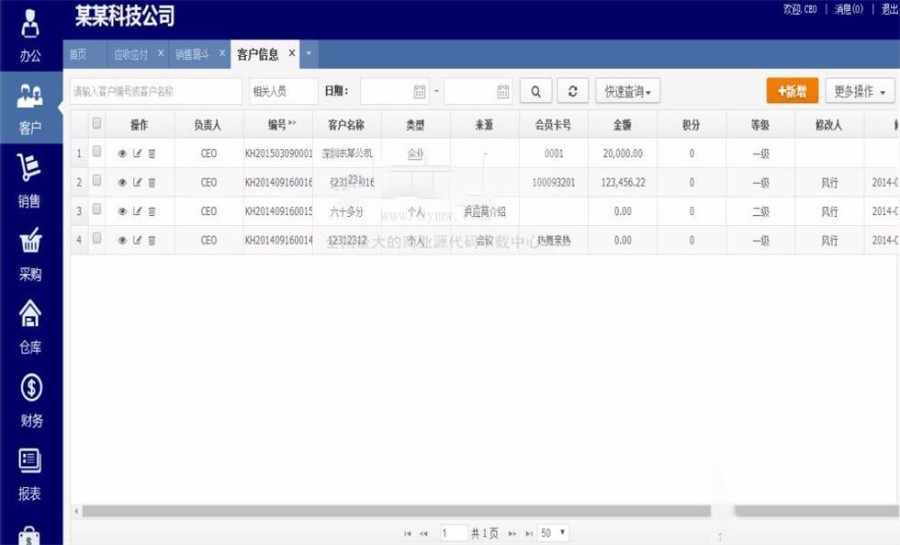Open the 销售 module in sidebar
The height and width of the screenshot is (545, 900).
point(30,181)
